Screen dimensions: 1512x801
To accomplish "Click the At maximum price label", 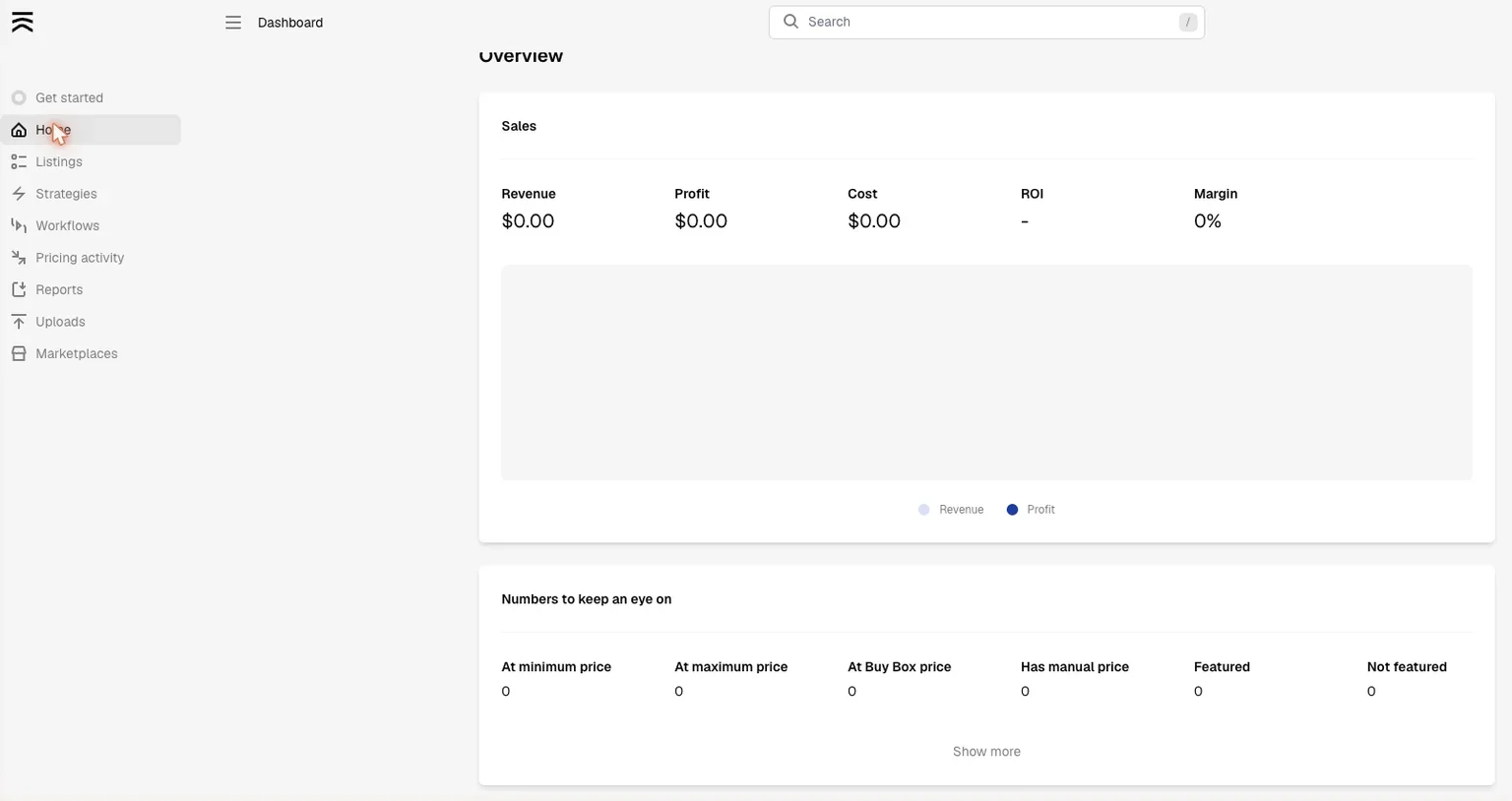I will click(731, 667).
